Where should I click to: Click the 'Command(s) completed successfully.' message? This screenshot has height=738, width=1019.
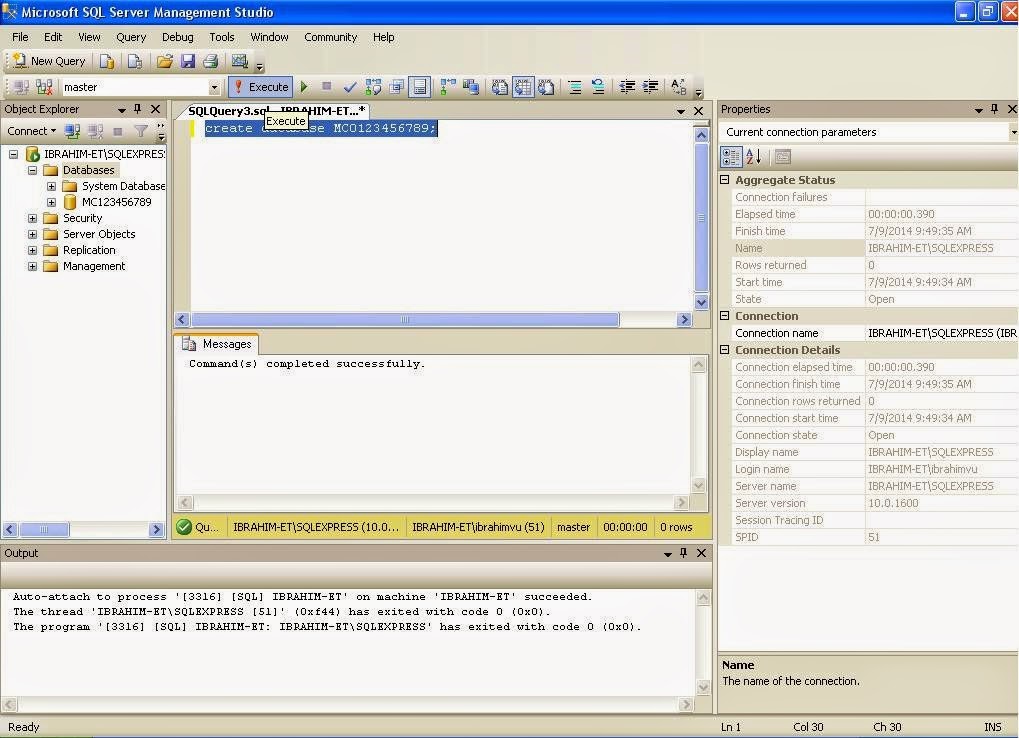tap(307, 364)
